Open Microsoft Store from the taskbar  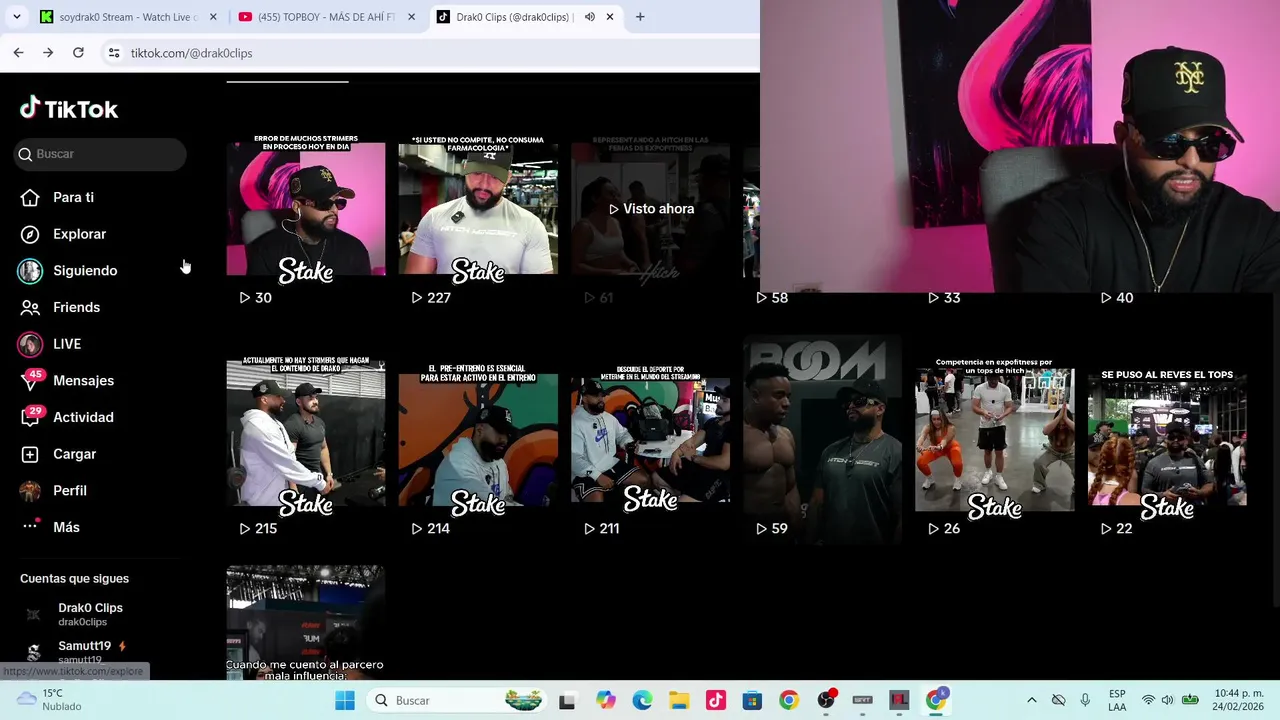[752, 701]
